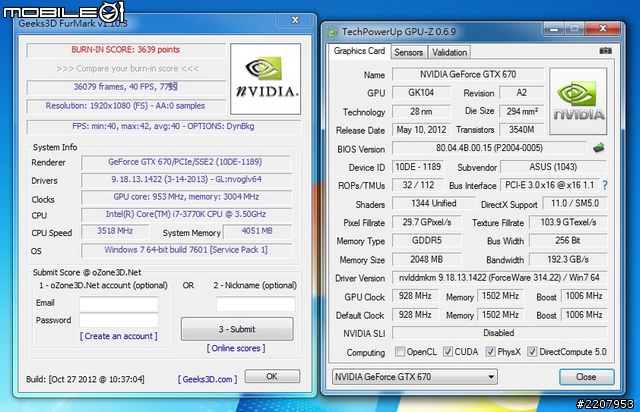The width and height of the screenshot is (640, 412).
Task: Open the NVIDIA GeForce GTX 670 GPU selector dropdown
Action: click(x=415, y=376)
